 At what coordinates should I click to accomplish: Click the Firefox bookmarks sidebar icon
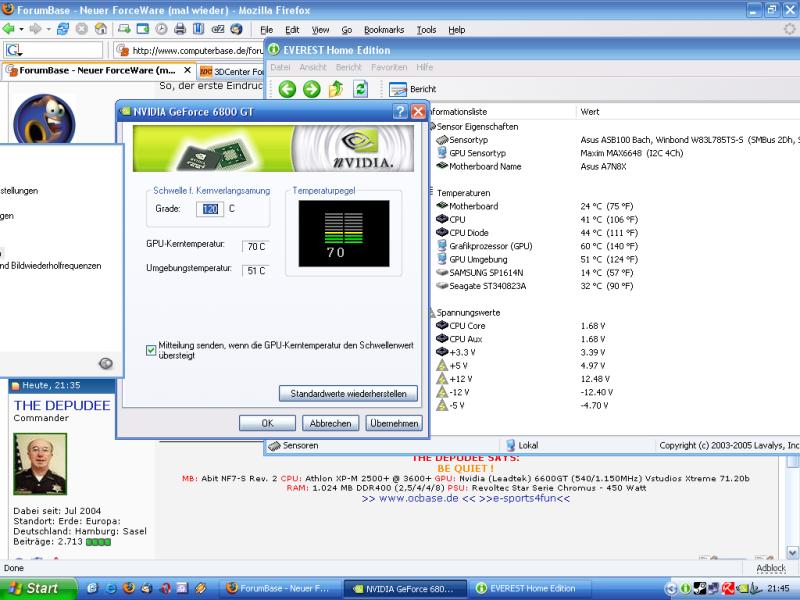tap(198, 29)
